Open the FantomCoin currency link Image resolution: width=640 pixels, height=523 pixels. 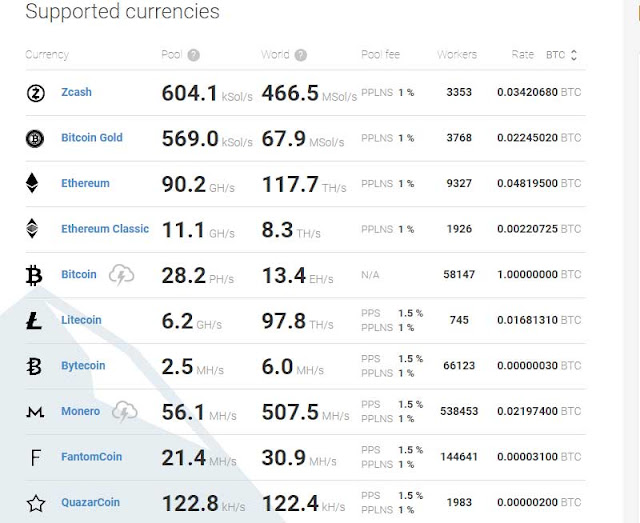pyautogui.click(x=91, y=456)
